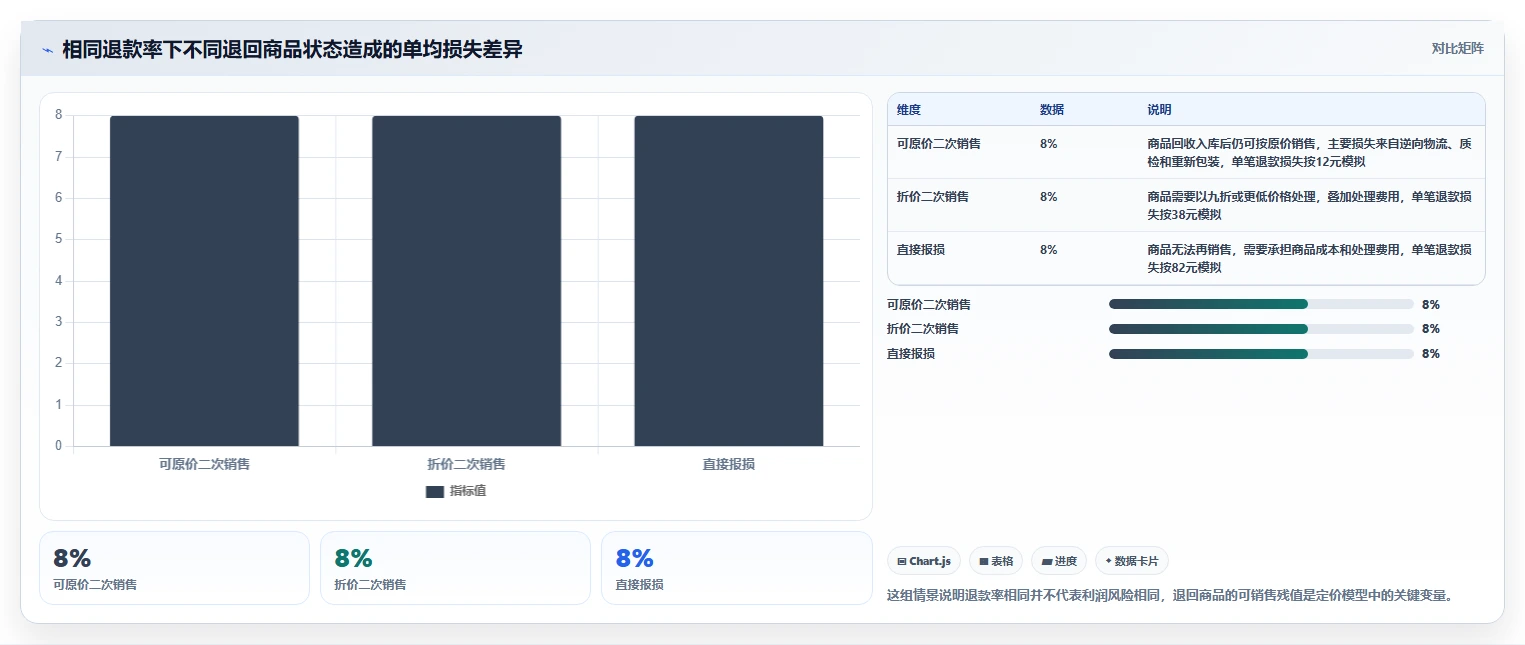The image size is (1525, 645).
Task: Click the 直接报损 bar in chart
Action: 728,281
